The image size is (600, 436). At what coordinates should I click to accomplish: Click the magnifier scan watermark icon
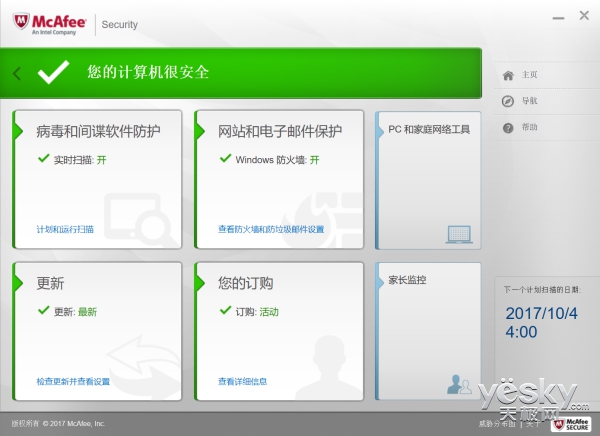click(x=140, y=218)
